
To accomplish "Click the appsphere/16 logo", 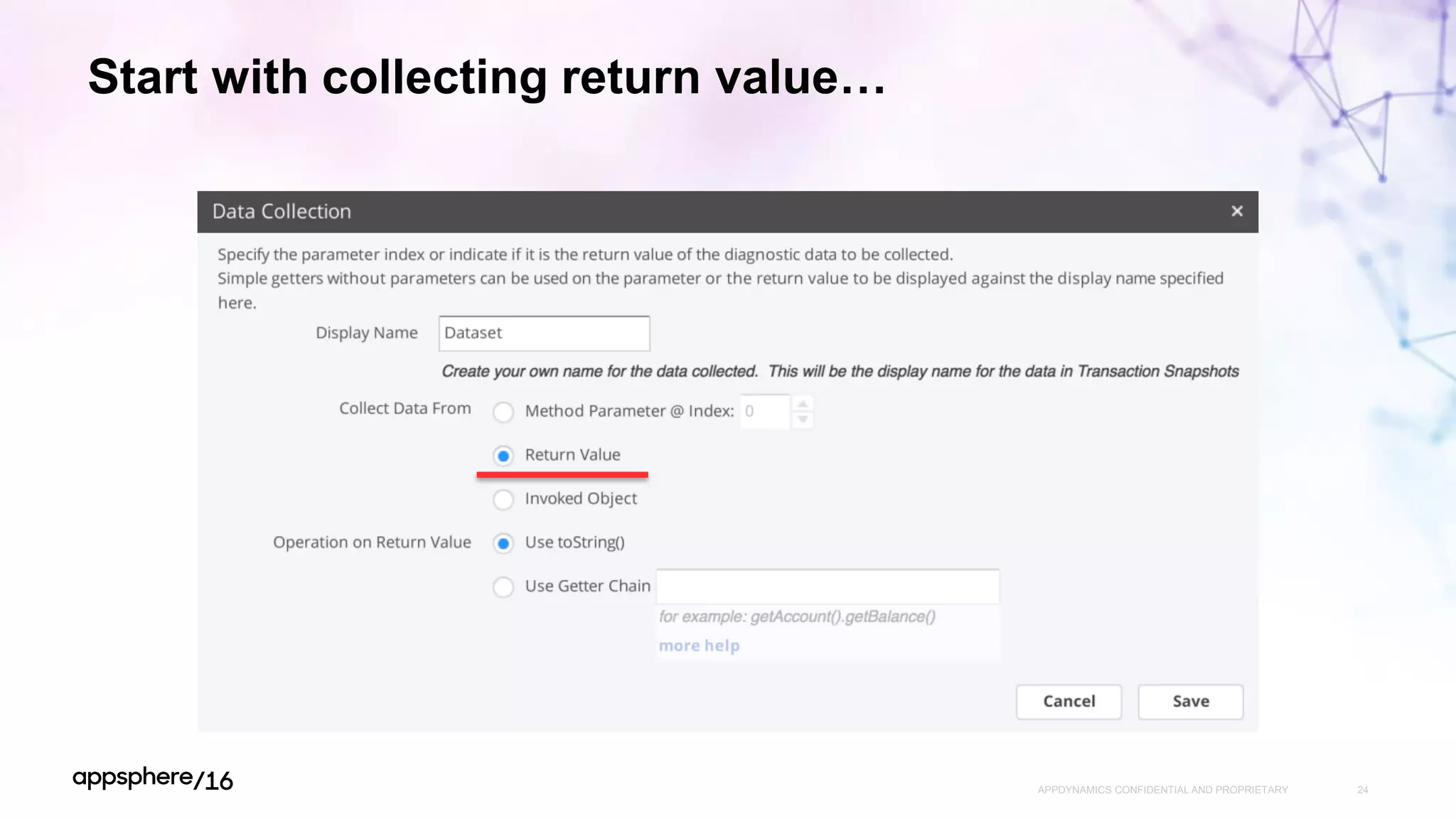I will click(x=153, y=779).
